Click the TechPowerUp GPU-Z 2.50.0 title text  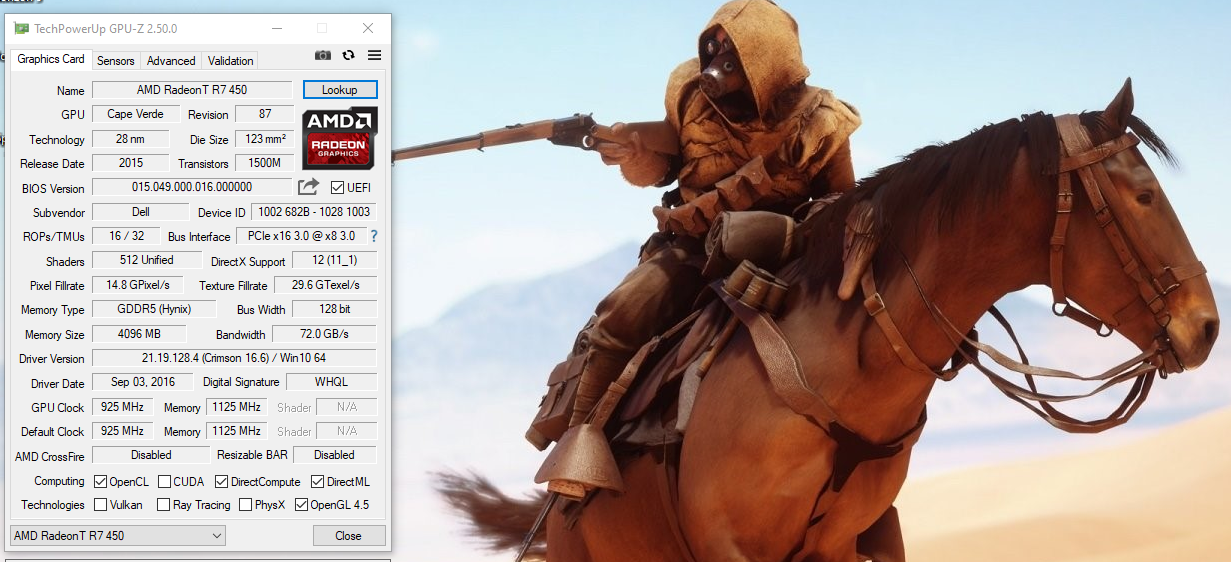[x=106, y=29]
